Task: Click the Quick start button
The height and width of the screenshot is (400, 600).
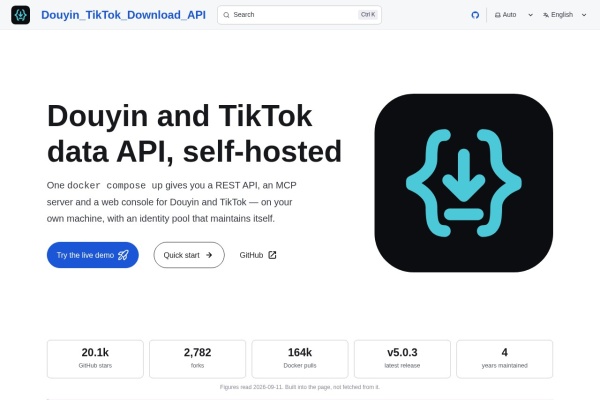Action: point(189,255)
